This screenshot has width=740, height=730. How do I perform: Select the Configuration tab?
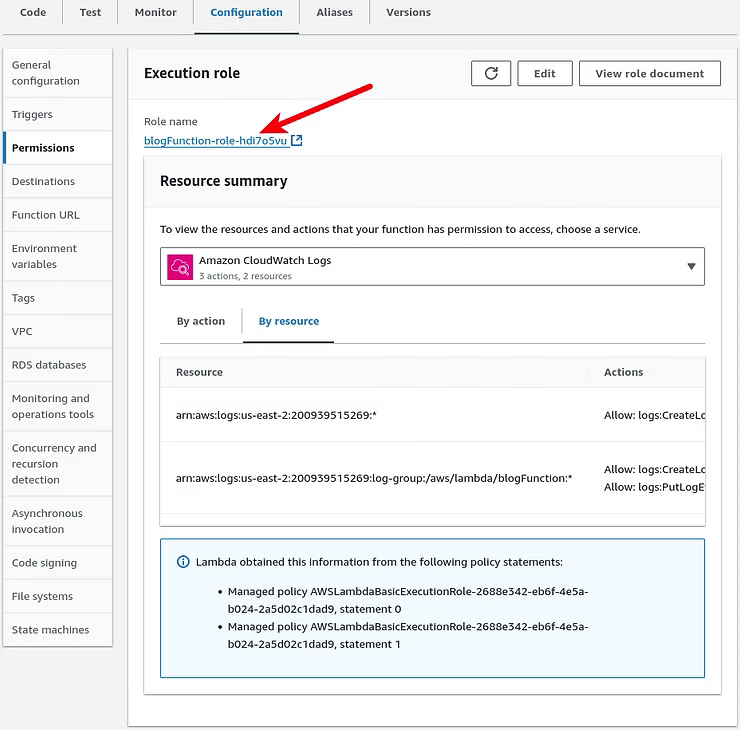tap(246, 12)
